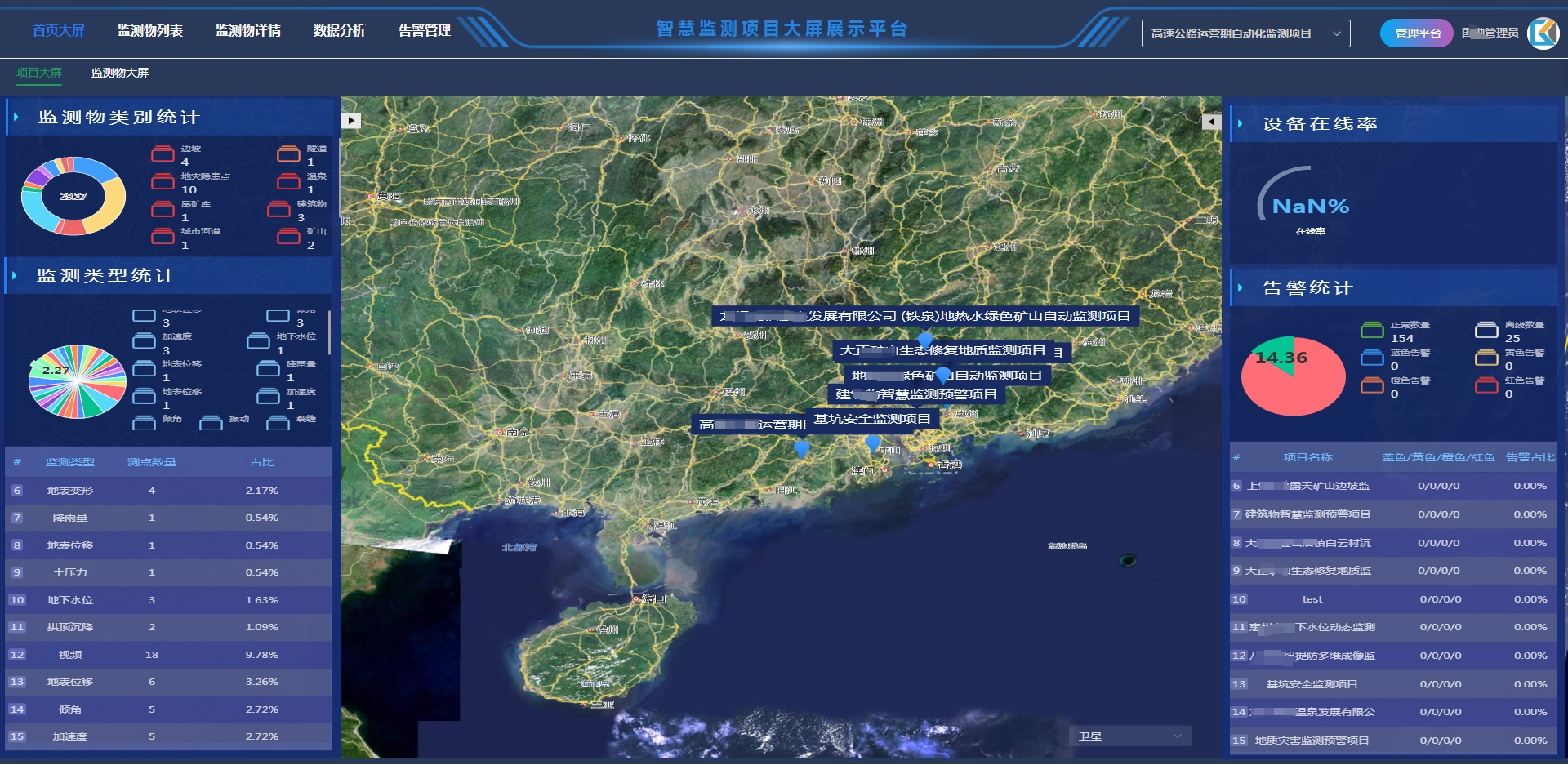Image resolution: width=1568 pixels, height=765 pixels.
Task: Open 告警管理 in top navigation
Action: click(424, 31)
